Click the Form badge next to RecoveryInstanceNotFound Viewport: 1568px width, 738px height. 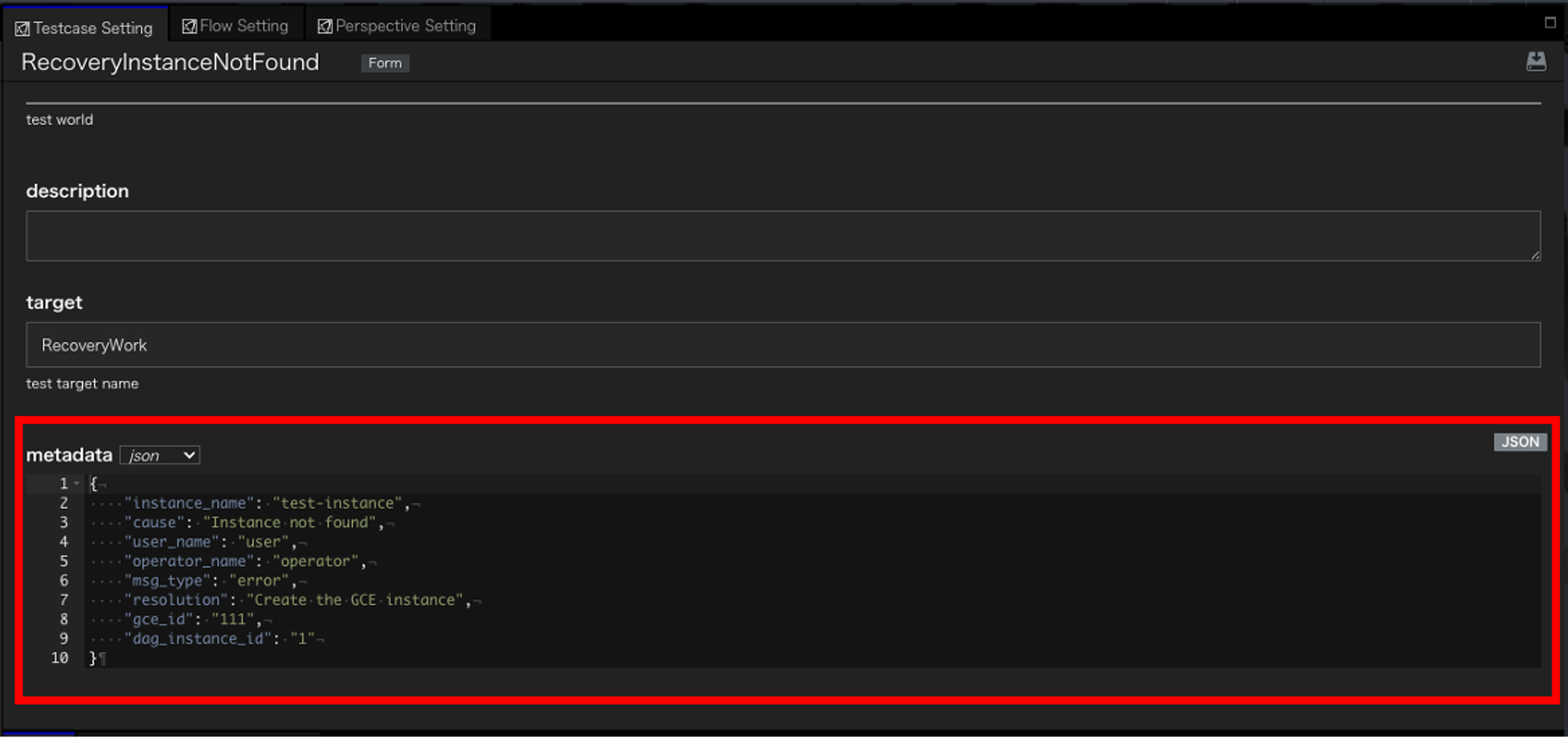[385, 63]
